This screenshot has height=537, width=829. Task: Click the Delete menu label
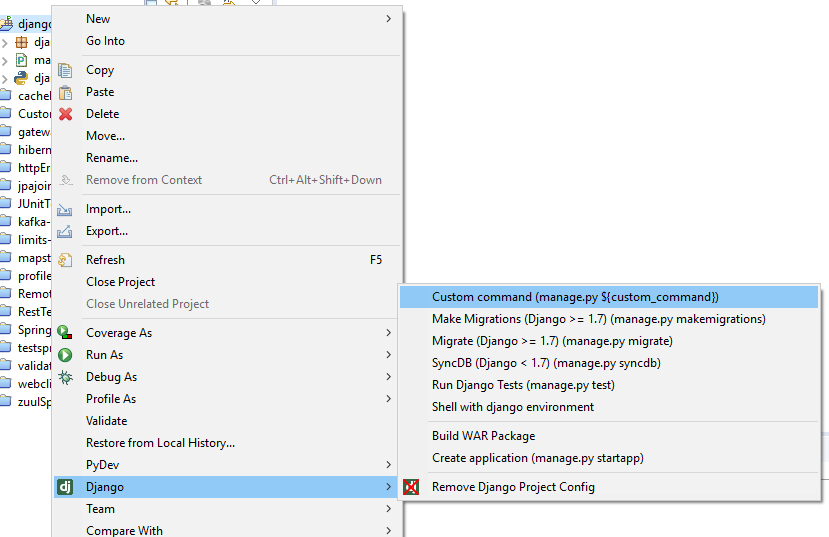[x=103, y=114]
